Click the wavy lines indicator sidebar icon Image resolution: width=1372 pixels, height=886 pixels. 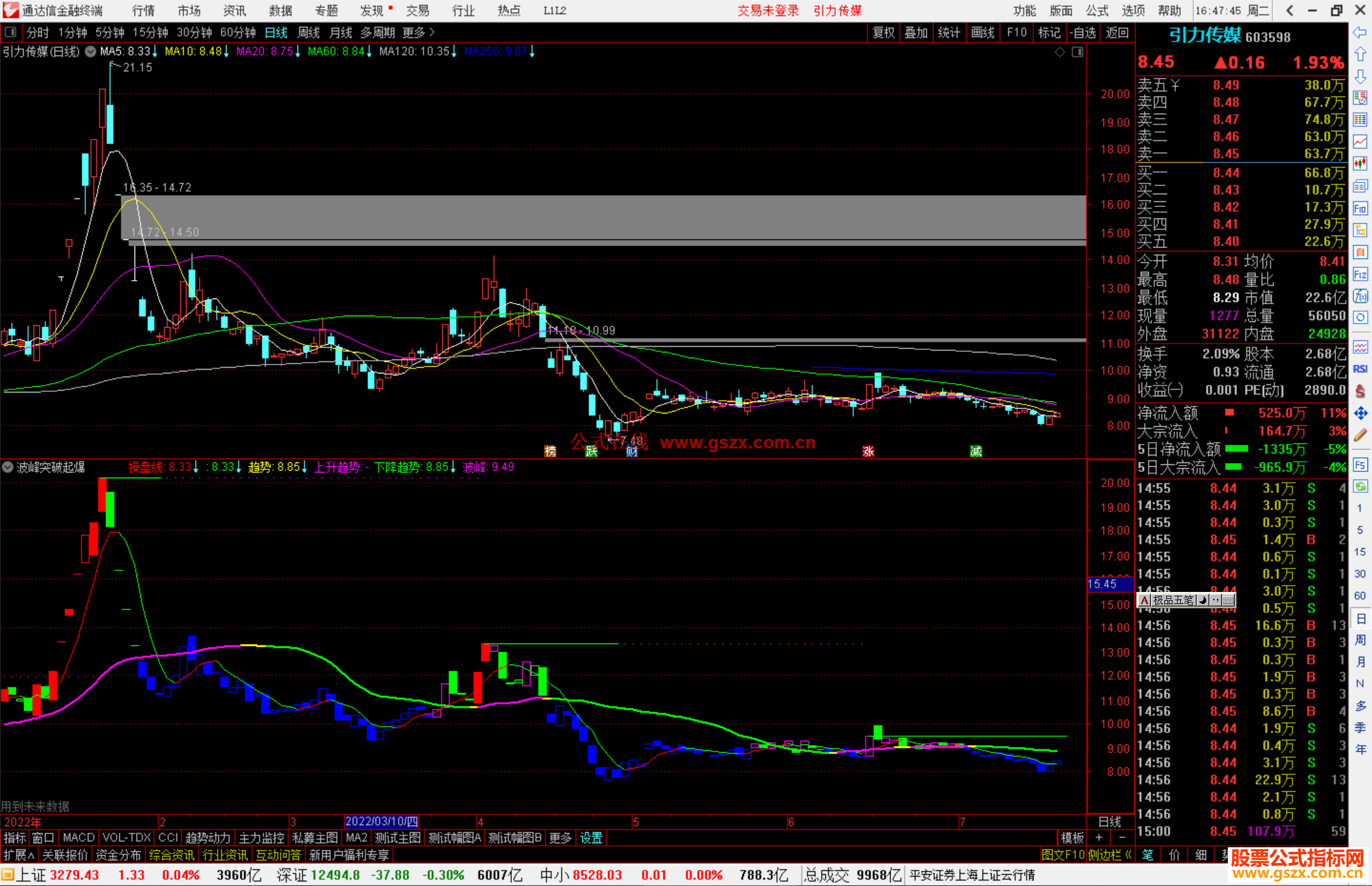click(x=1360, y=347)
